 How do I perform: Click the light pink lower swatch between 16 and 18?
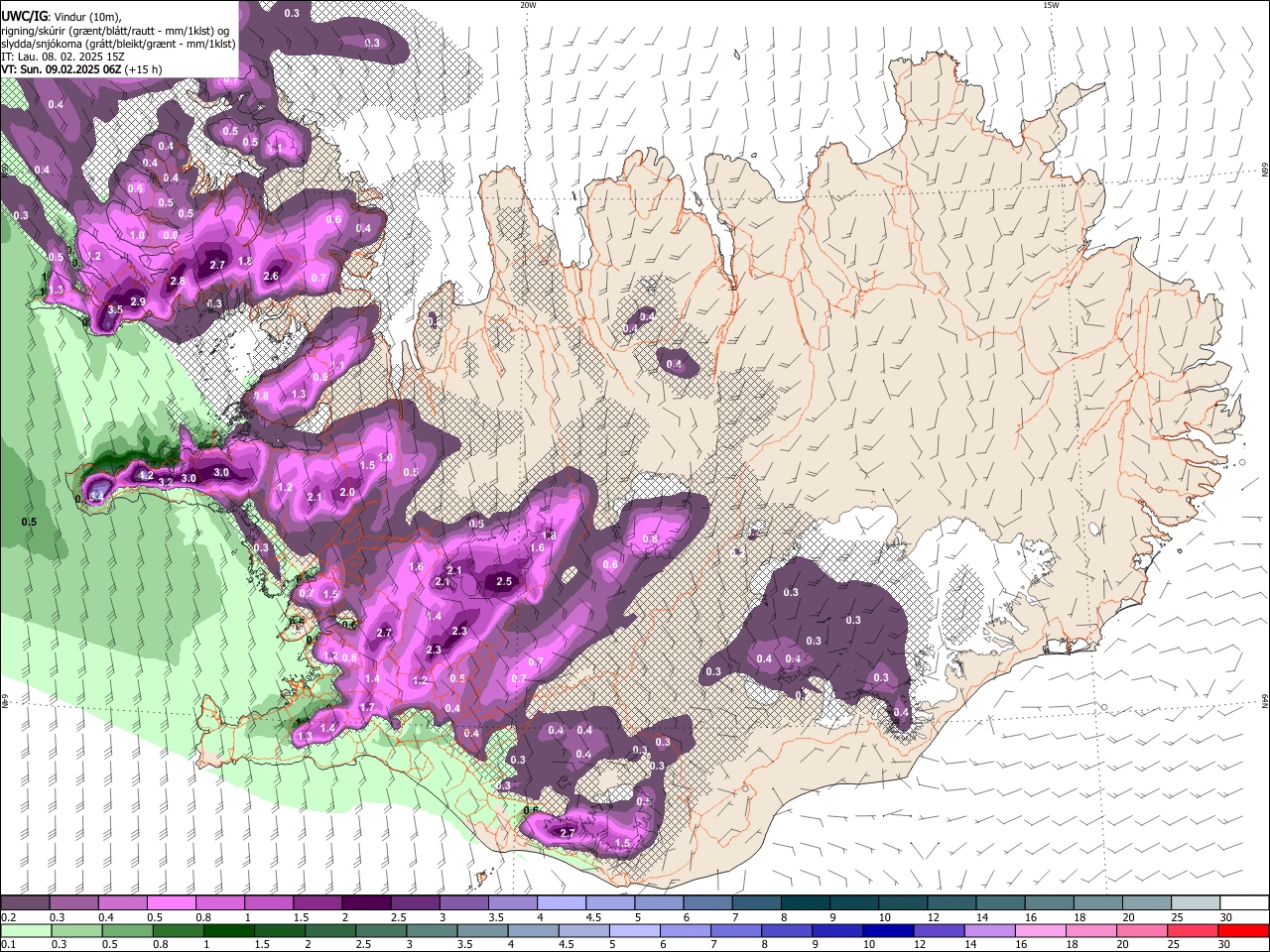coord(1038,930)
